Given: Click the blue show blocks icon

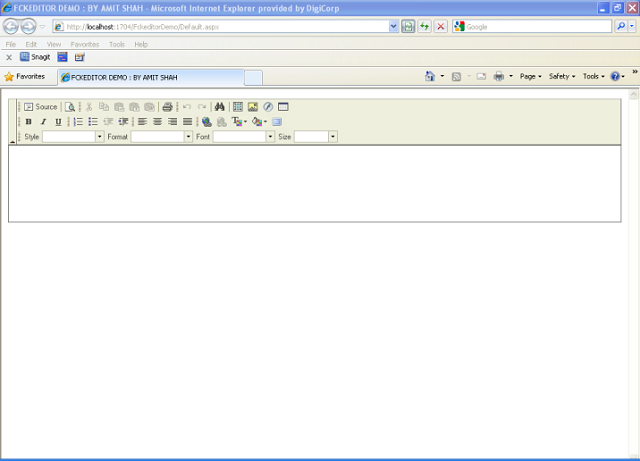Looking at the screenshot, I should tap(277, 122).
